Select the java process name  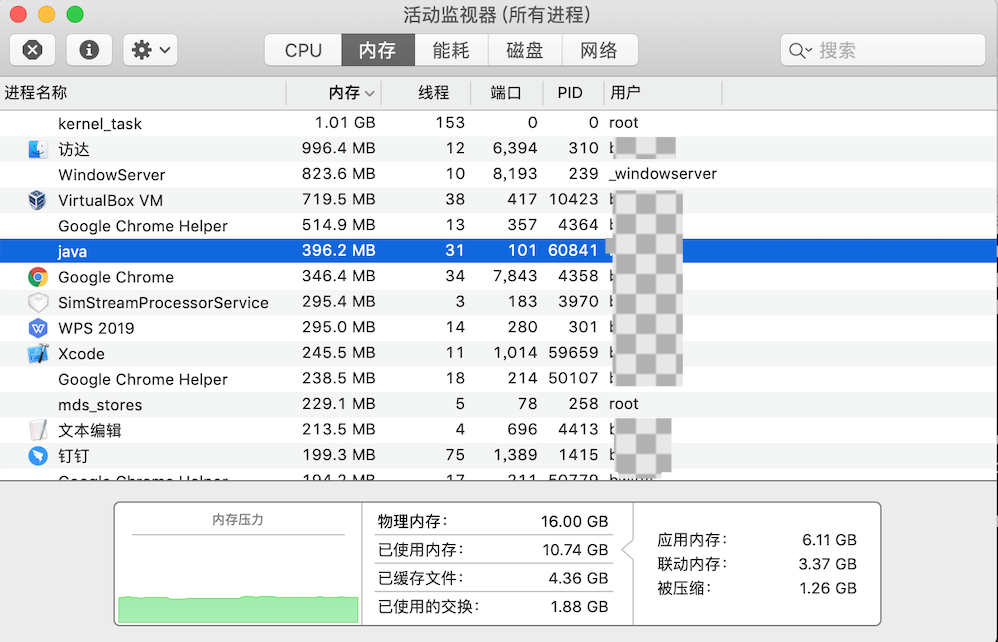pos(73,251)
